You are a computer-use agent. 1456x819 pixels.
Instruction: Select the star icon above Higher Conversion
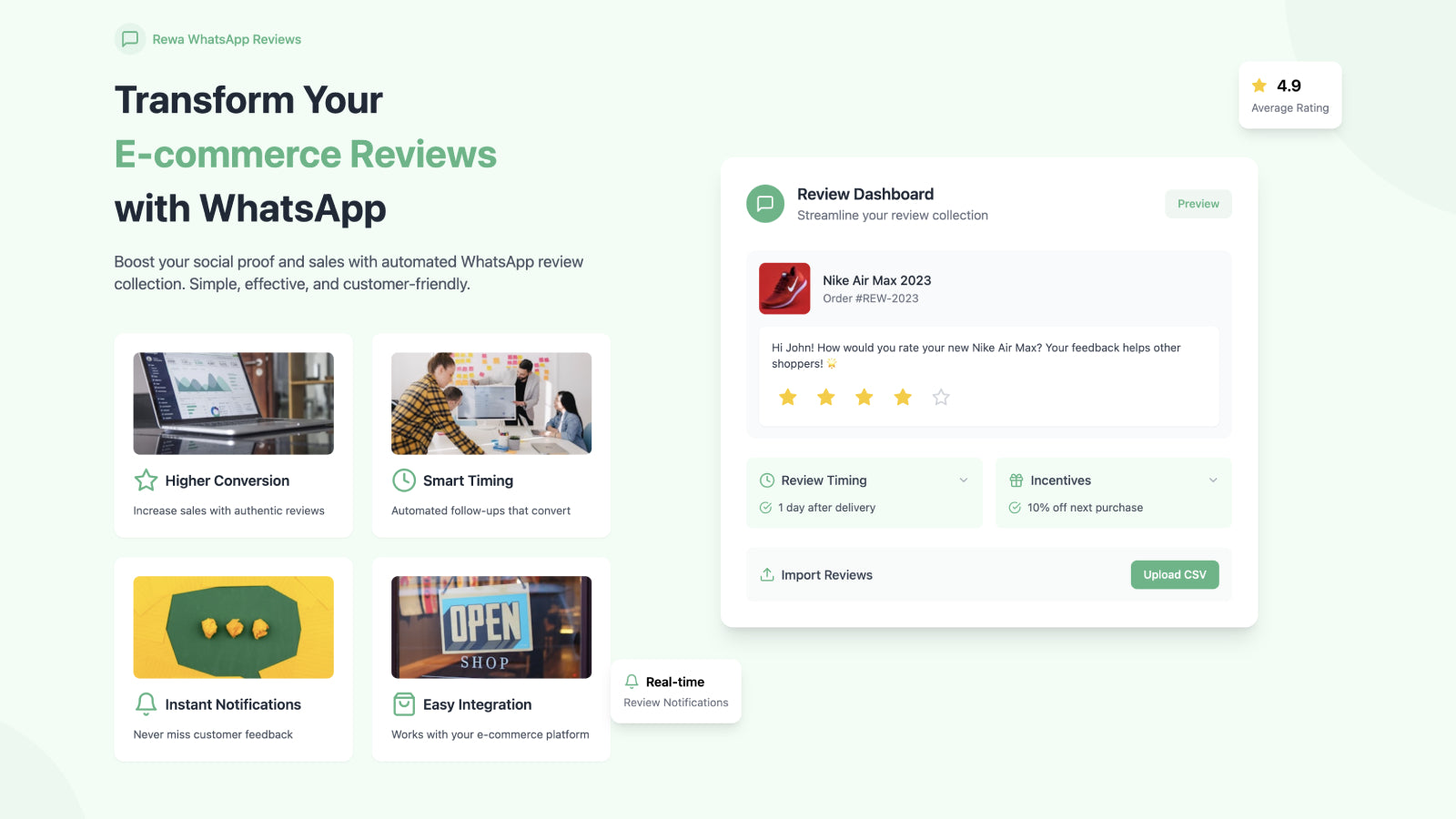coord(146,480)
